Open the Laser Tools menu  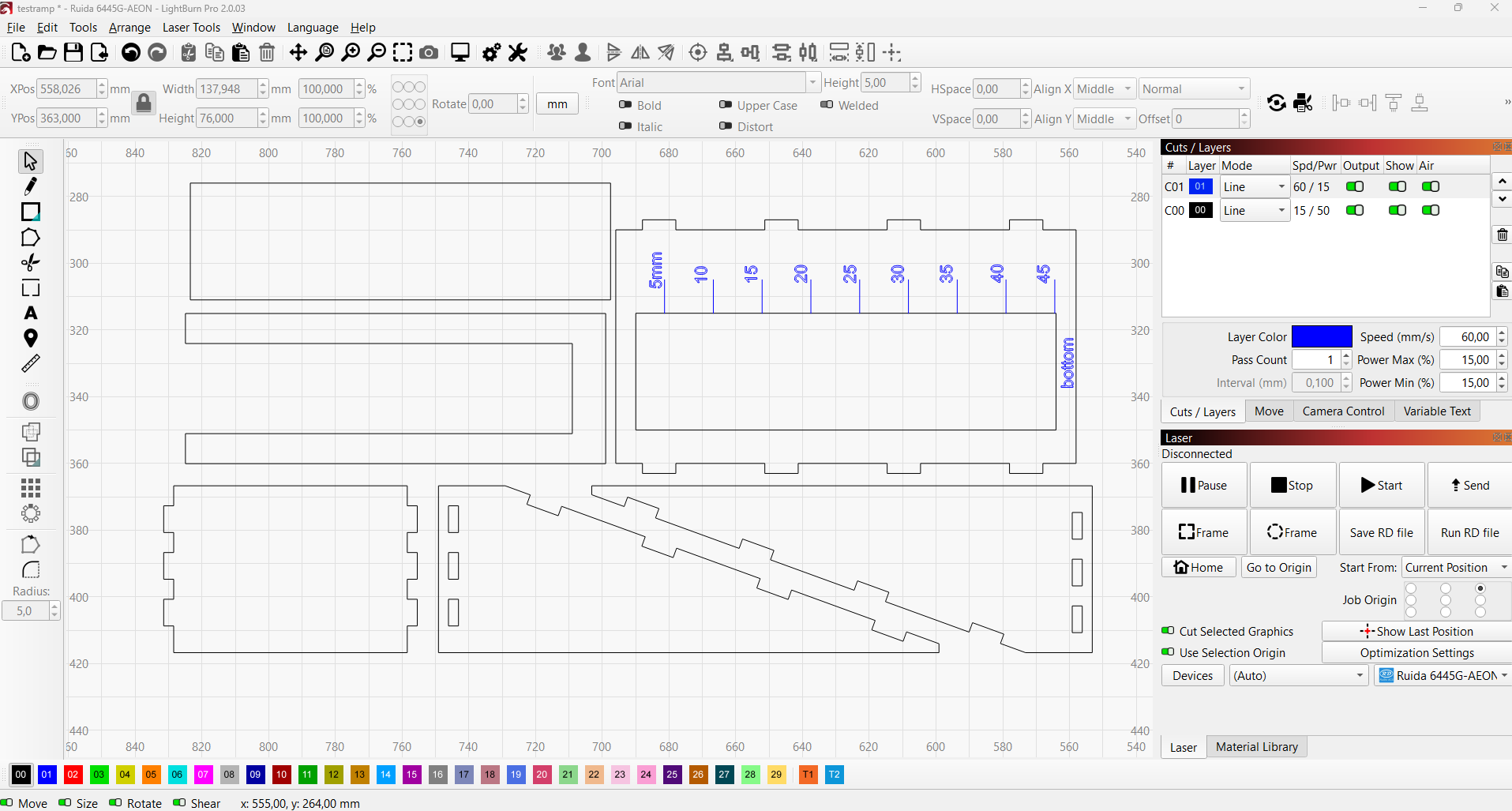coord(191,28)
